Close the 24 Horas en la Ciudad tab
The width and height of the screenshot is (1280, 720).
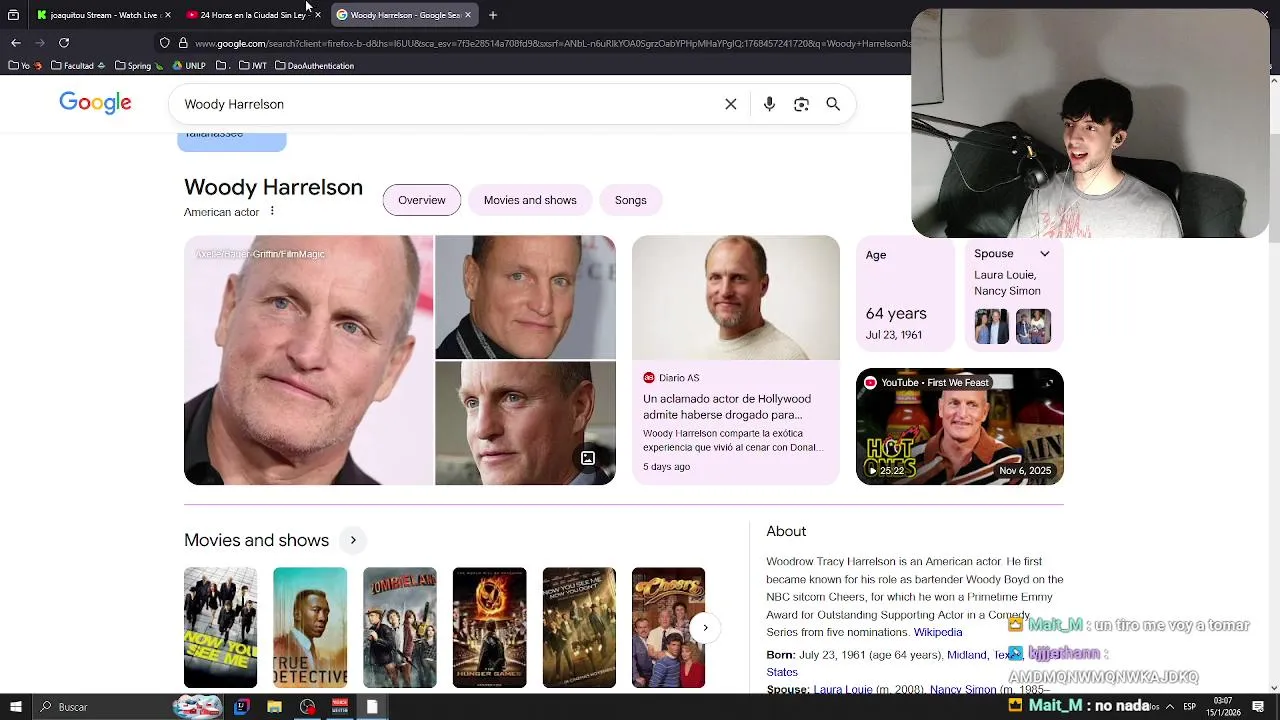pos(317,15)
